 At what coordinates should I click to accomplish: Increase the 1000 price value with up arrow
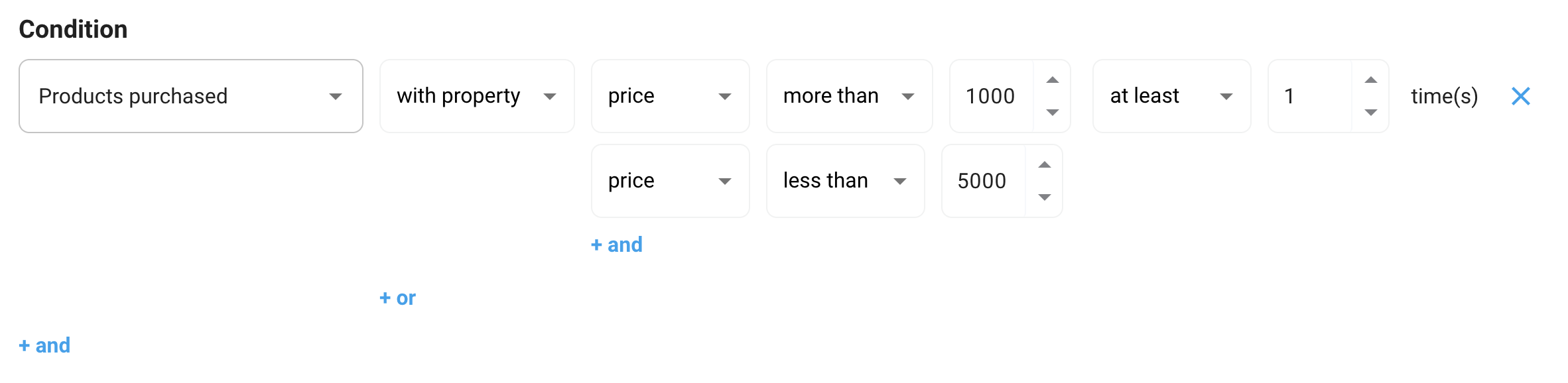(1052, 80)
